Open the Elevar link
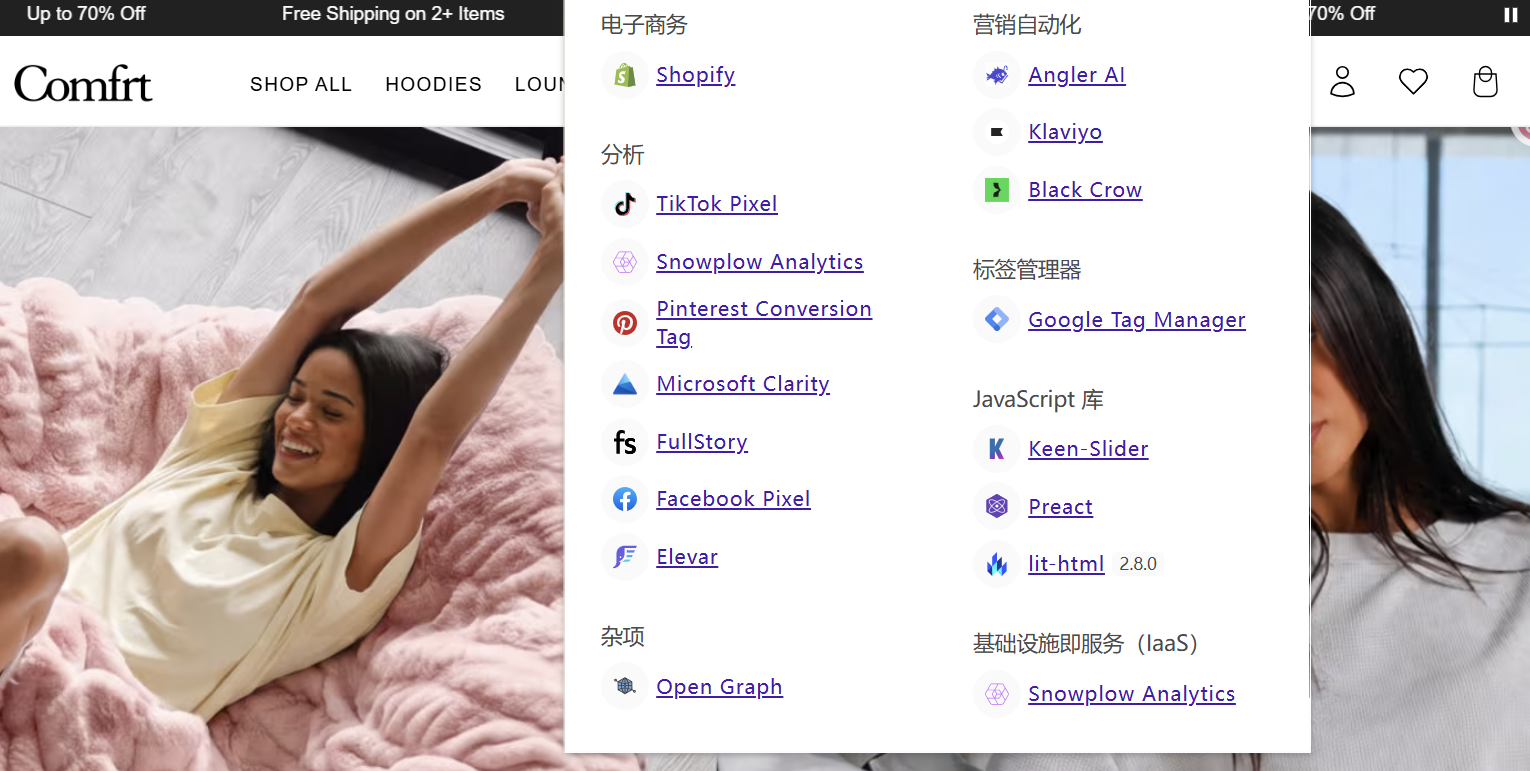Image resolution: width=1530 pixels, height=771 pixels. tap(686, 557)
